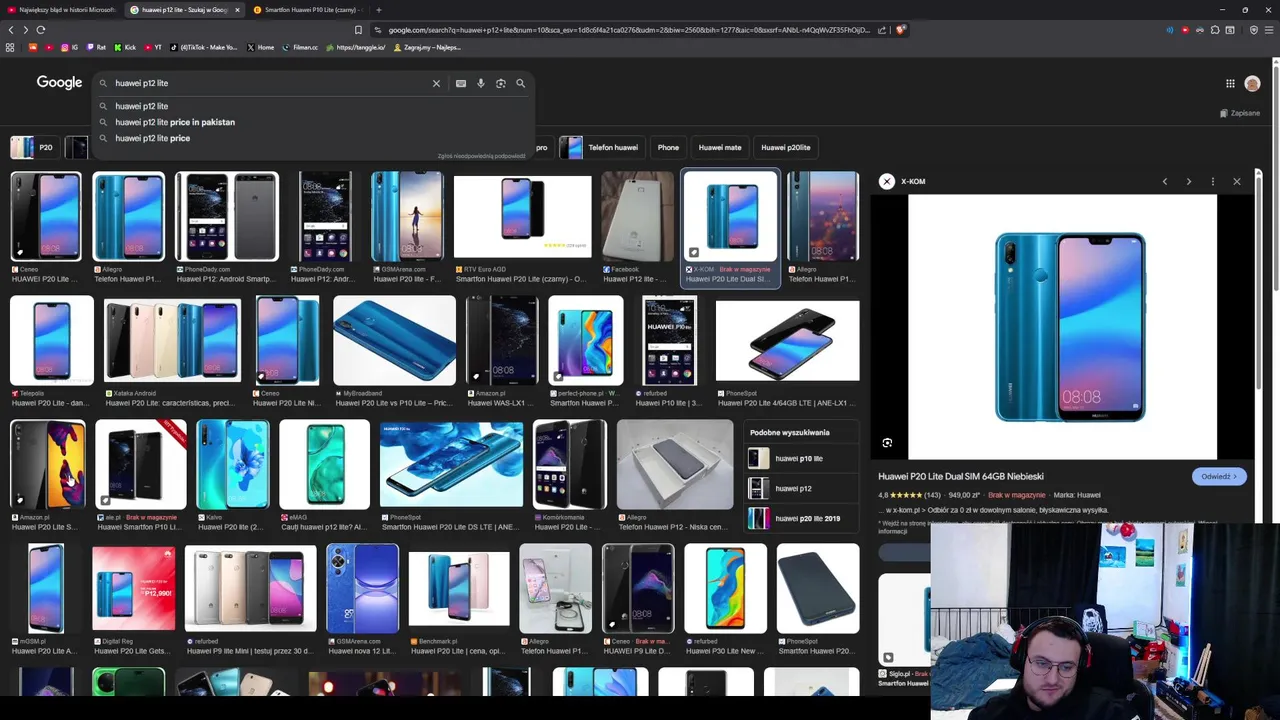Open the bookmark page icon in toolbar
This screenshot has width=1280, height=720.
tap(358, 30)
